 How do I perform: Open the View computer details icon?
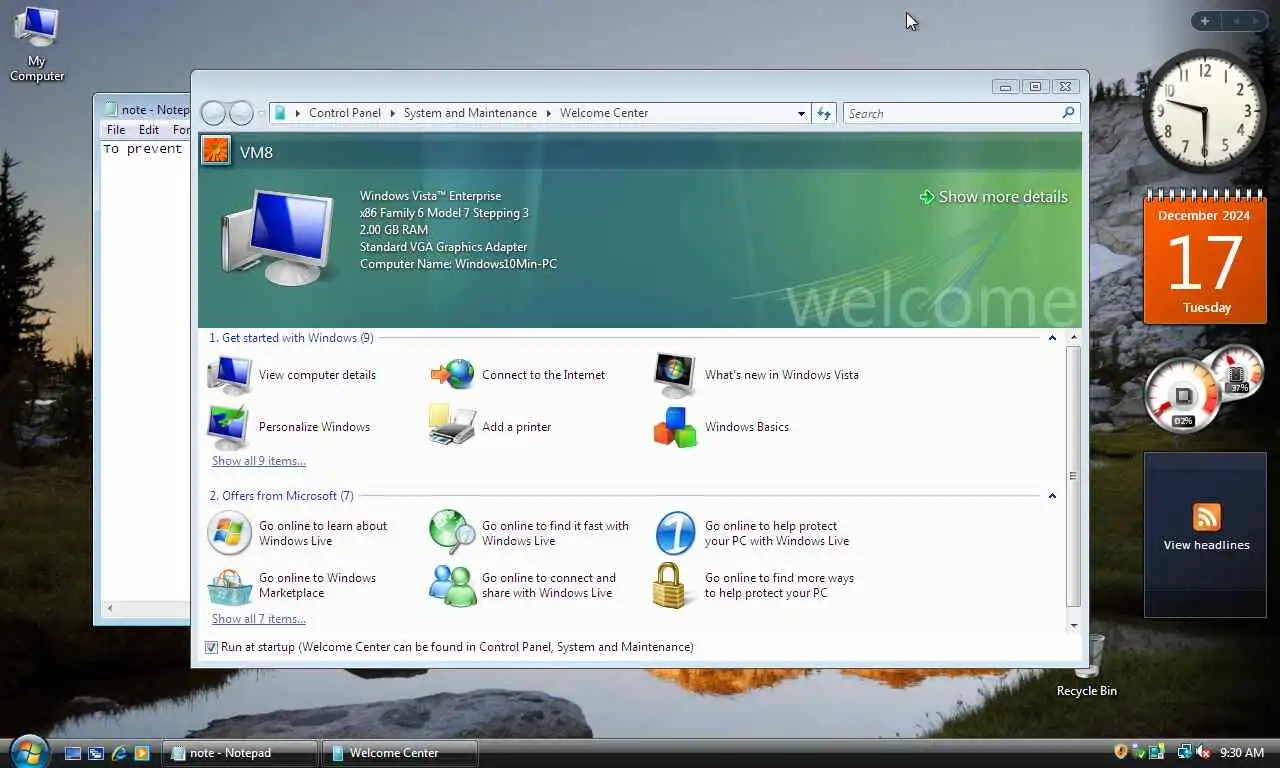click(x=229, y=375)
